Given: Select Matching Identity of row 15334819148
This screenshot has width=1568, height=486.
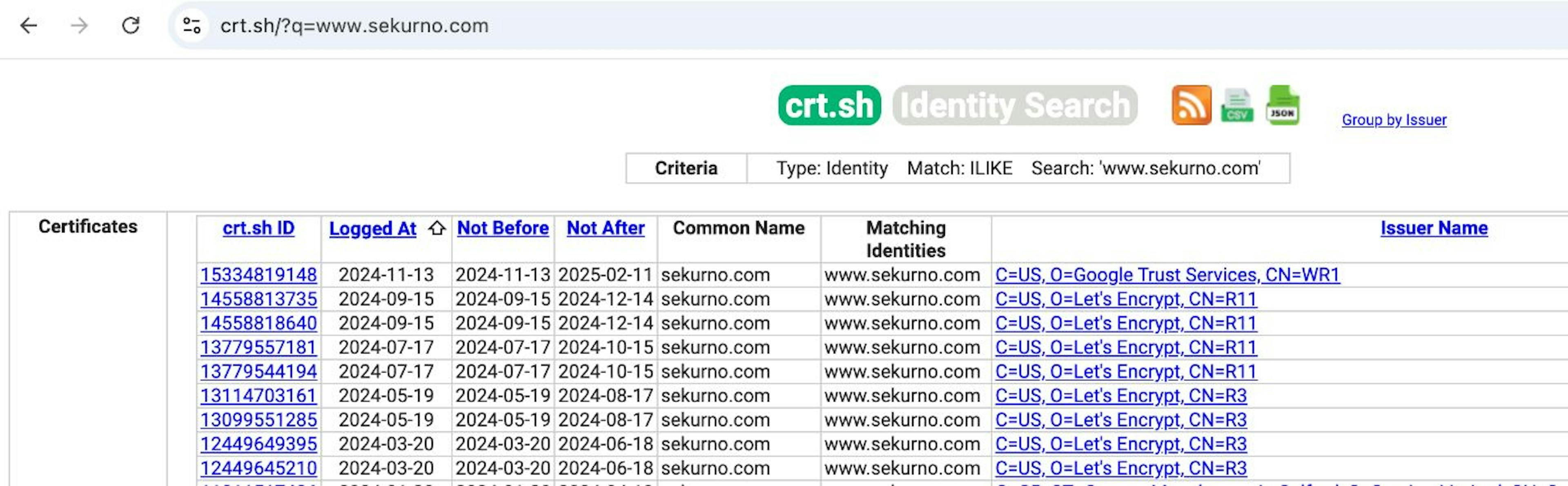Looking at the screenshot, I should pyautogui.click(x=902, y=275).
